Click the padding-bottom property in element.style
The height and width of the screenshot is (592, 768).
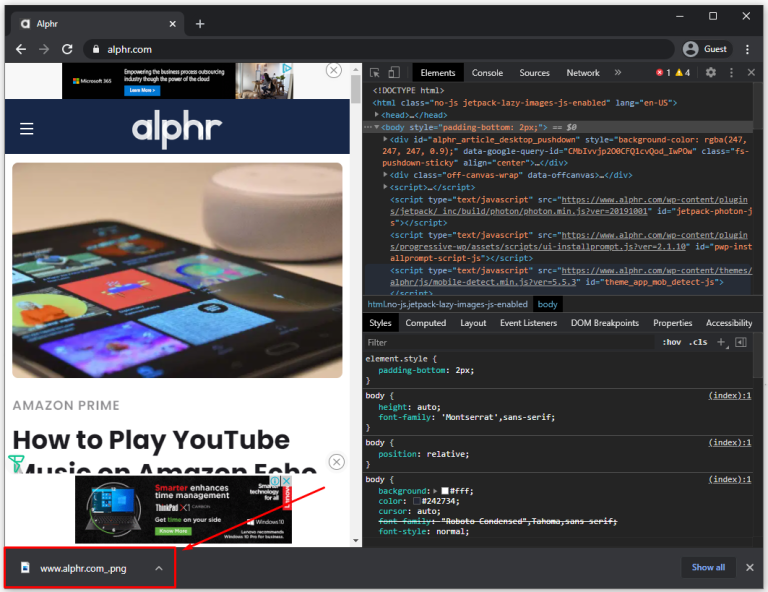[411, 371]
